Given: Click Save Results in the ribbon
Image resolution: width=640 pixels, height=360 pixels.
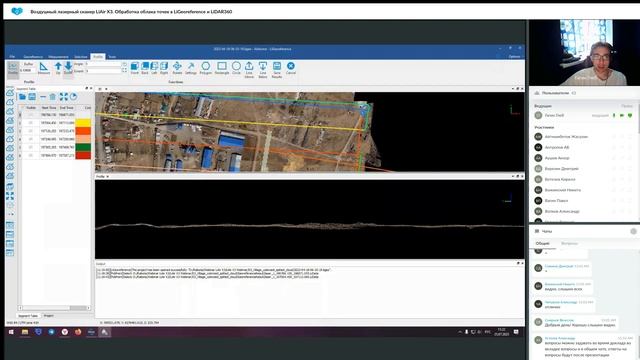Looking at the screenshot, I should tap(277, 70).
